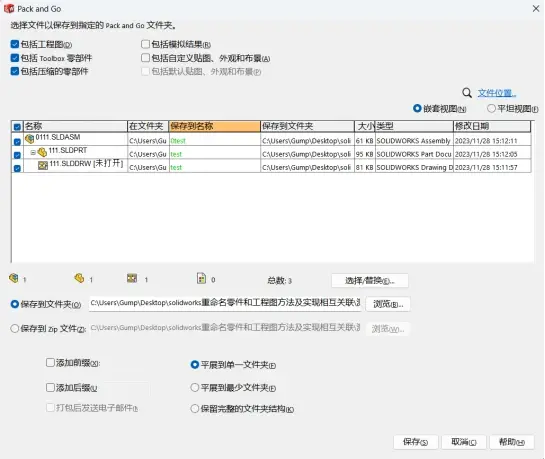Click the part count icon below the table
Viewport: 545px width, 459px height.
pos(79,278)
